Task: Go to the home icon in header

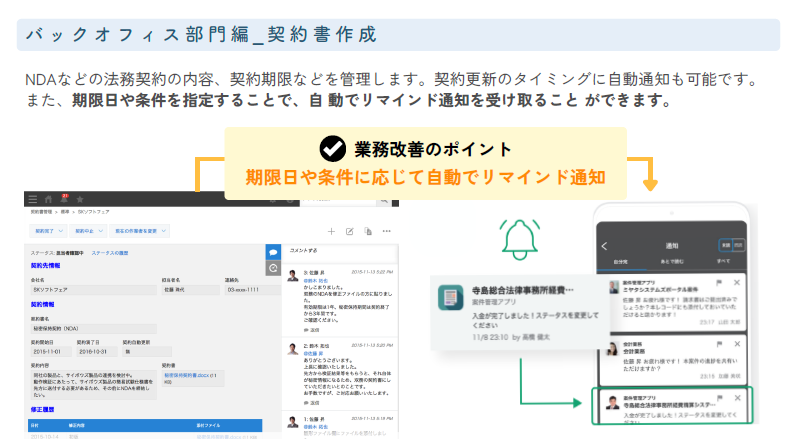Action: pos(48,199)
